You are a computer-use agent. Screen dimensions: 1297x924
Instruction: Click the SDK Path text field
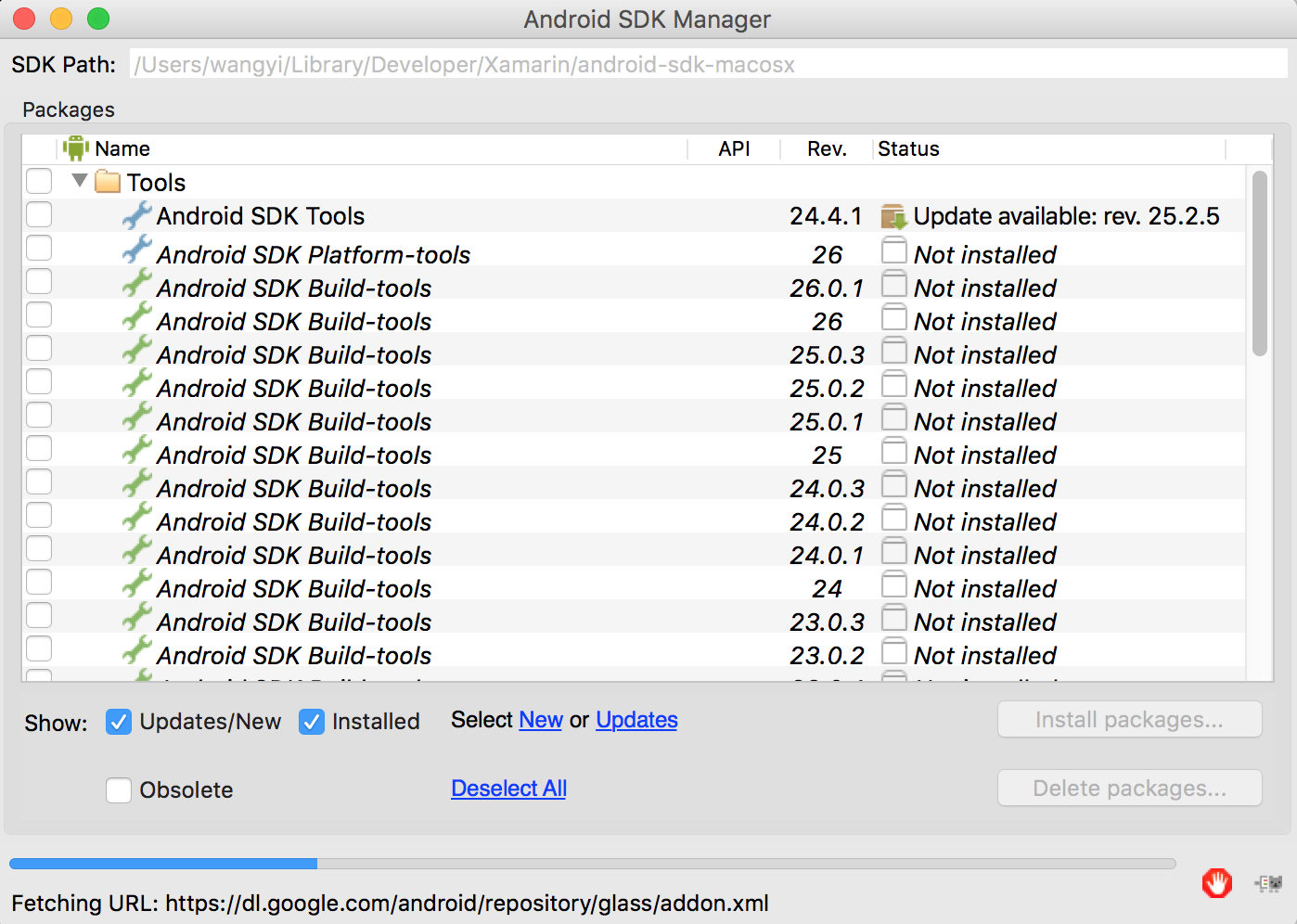[x=709, y=65]
